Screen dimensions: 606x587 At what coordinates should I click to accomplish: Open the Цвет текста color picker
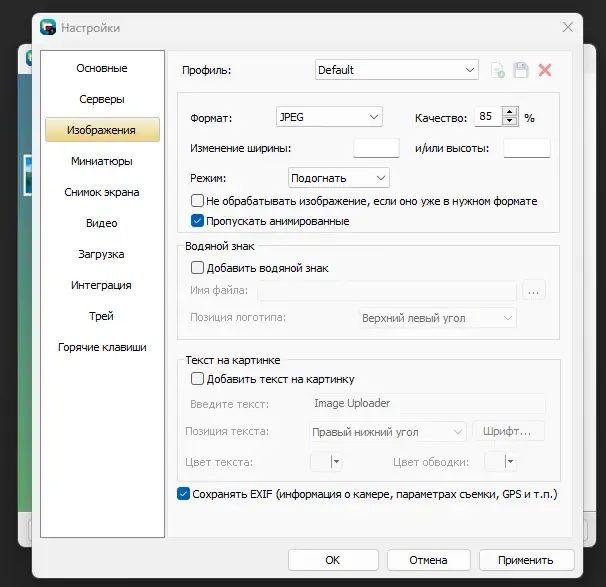click(327, 461)
